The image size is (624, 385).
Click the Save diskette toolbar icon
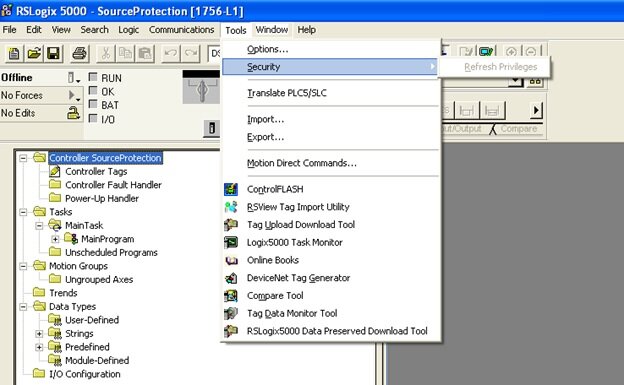(53, 53)
